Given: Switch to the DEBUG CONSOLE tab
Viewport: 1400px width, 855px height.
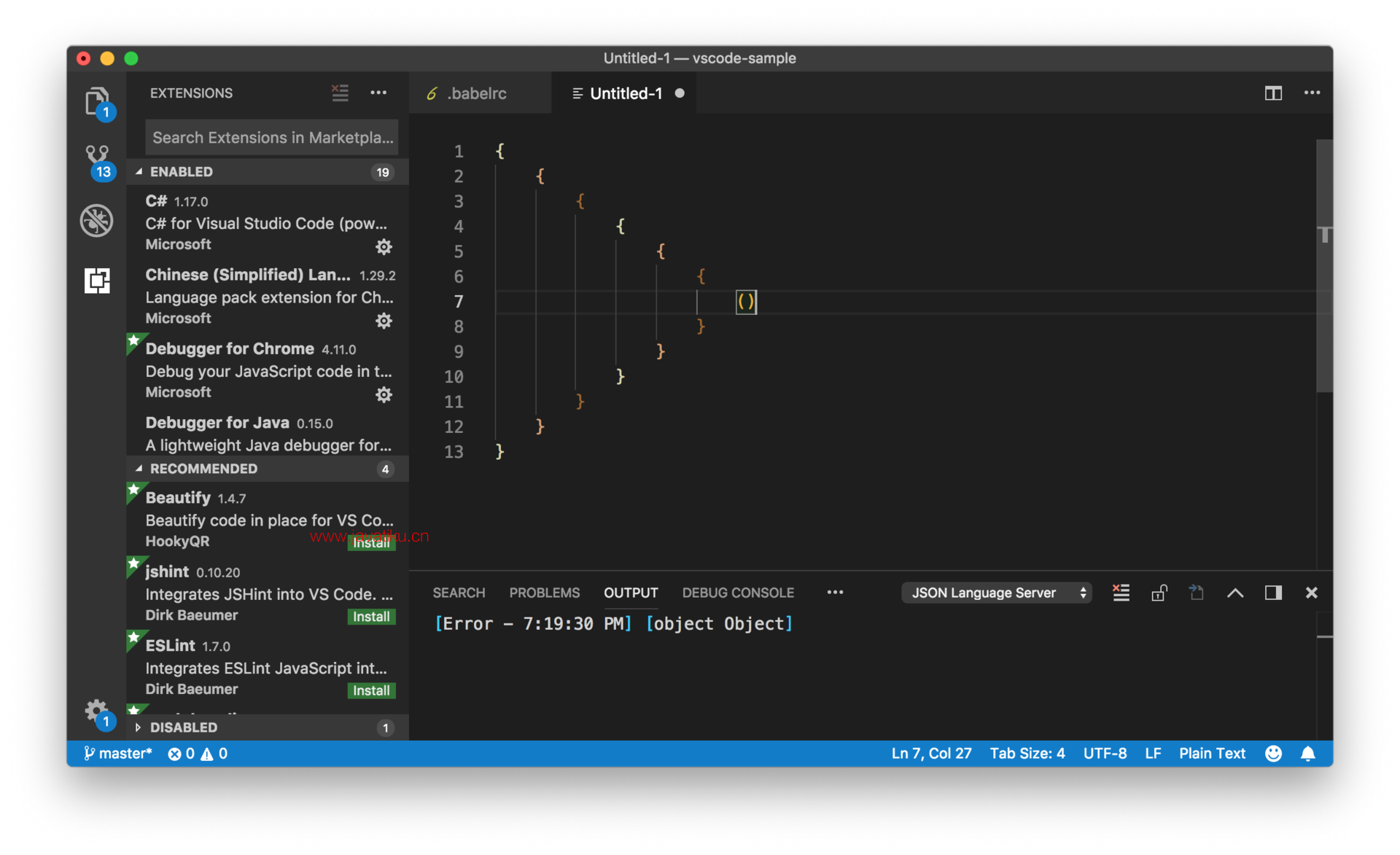Looking at the screenshot, I should point(737,592).
